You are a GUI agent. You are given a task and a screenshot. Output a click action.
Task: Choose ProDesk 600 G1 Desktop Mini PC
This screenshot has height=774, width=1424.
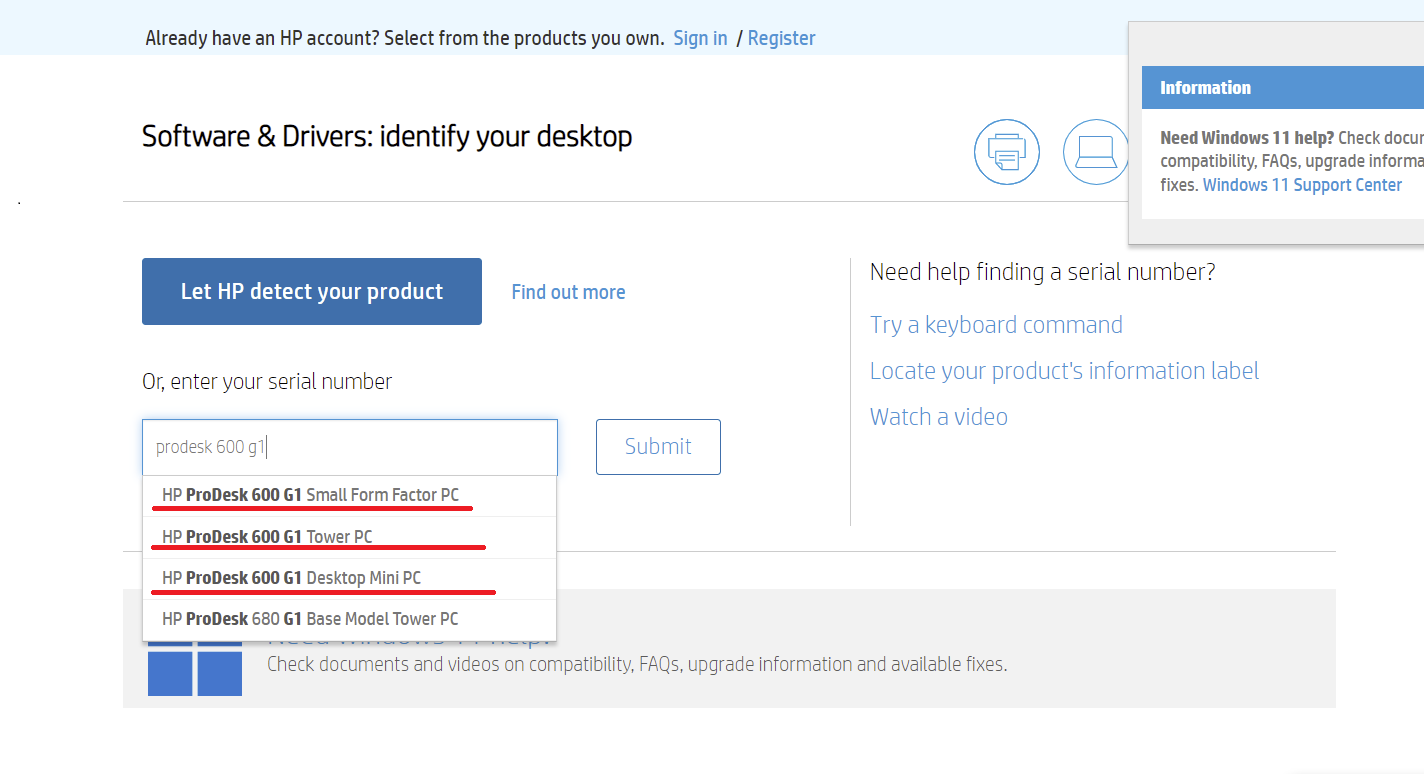(x=291, y=578)
